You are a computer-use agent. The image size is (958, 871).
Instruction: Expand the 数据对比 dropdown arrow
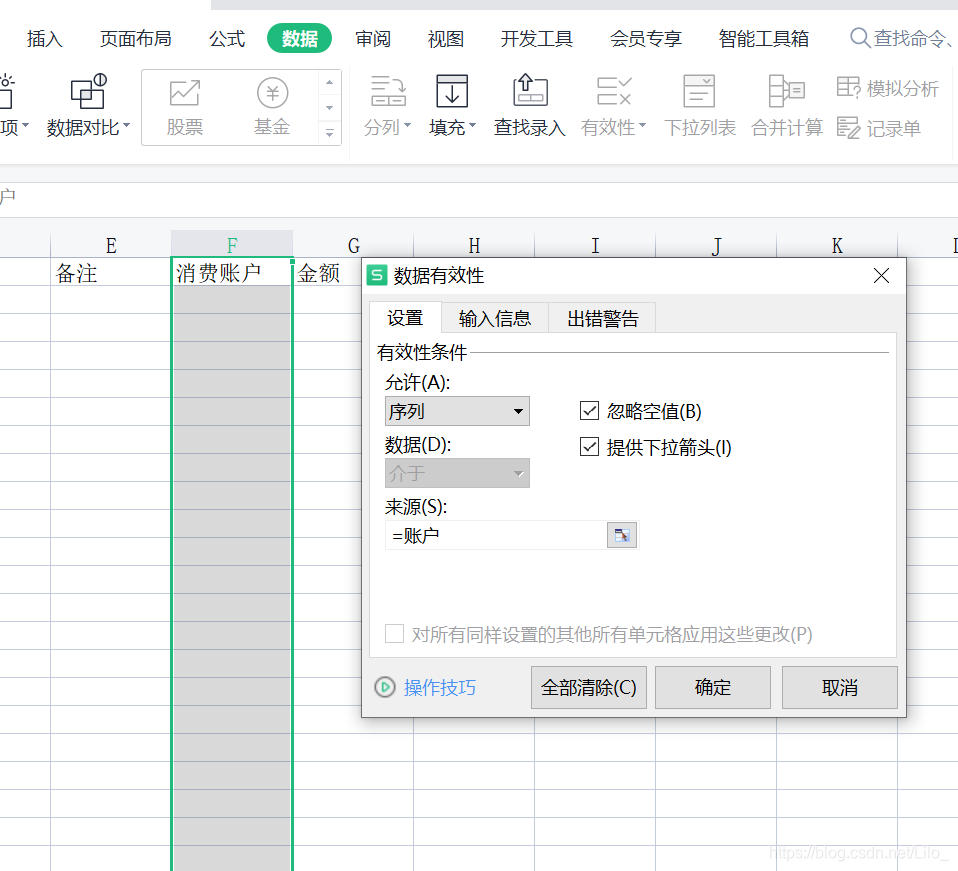click(x=126, y=126)
